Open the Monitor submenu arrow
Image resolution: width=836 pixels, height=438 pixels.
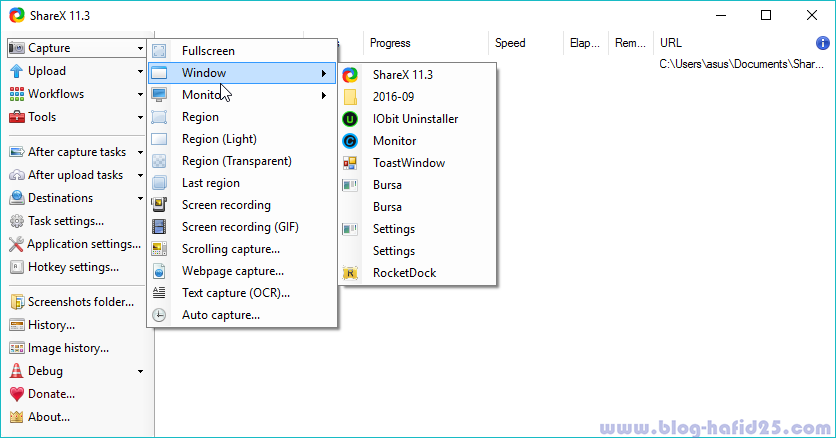point(324,95)
